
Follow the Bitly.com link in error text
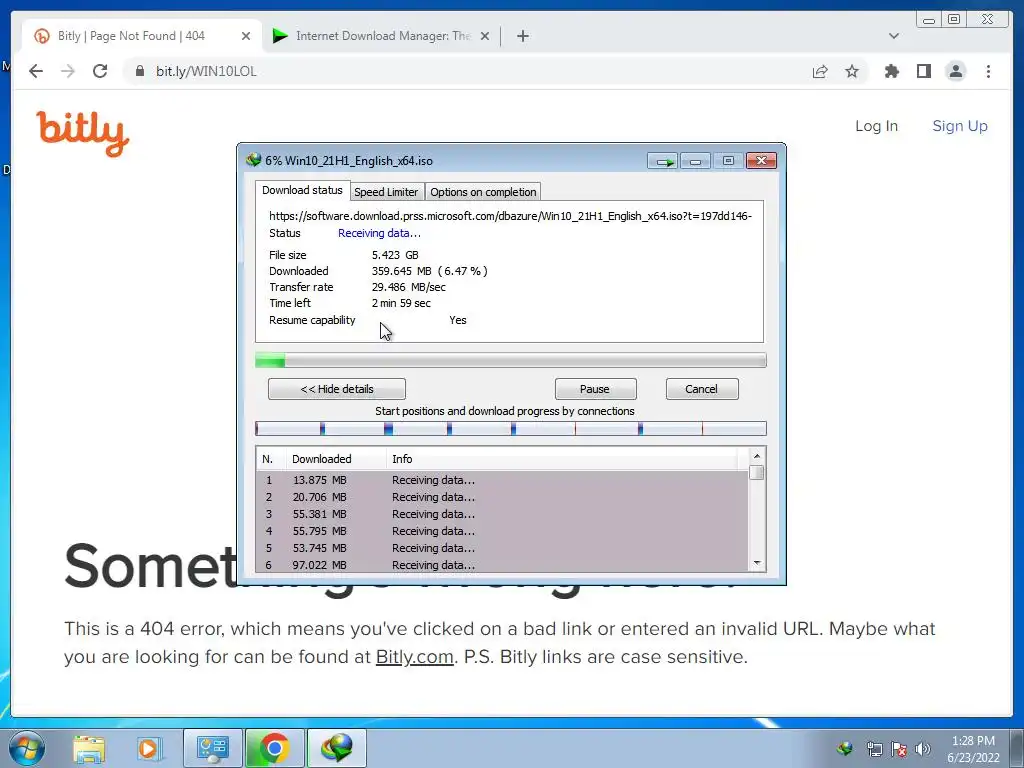click(415, 656)
